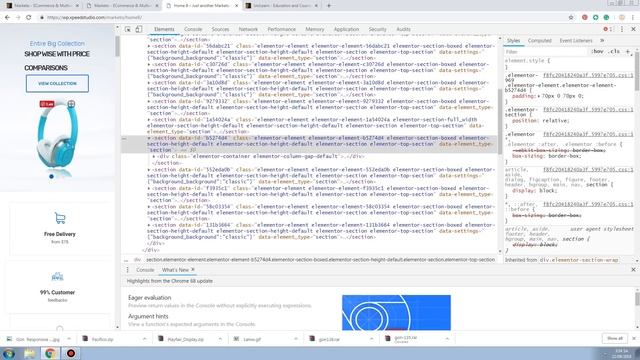Expand the section with data-id f3935c1
Viewport: 640px width, 360px height.
pos(149,188)
